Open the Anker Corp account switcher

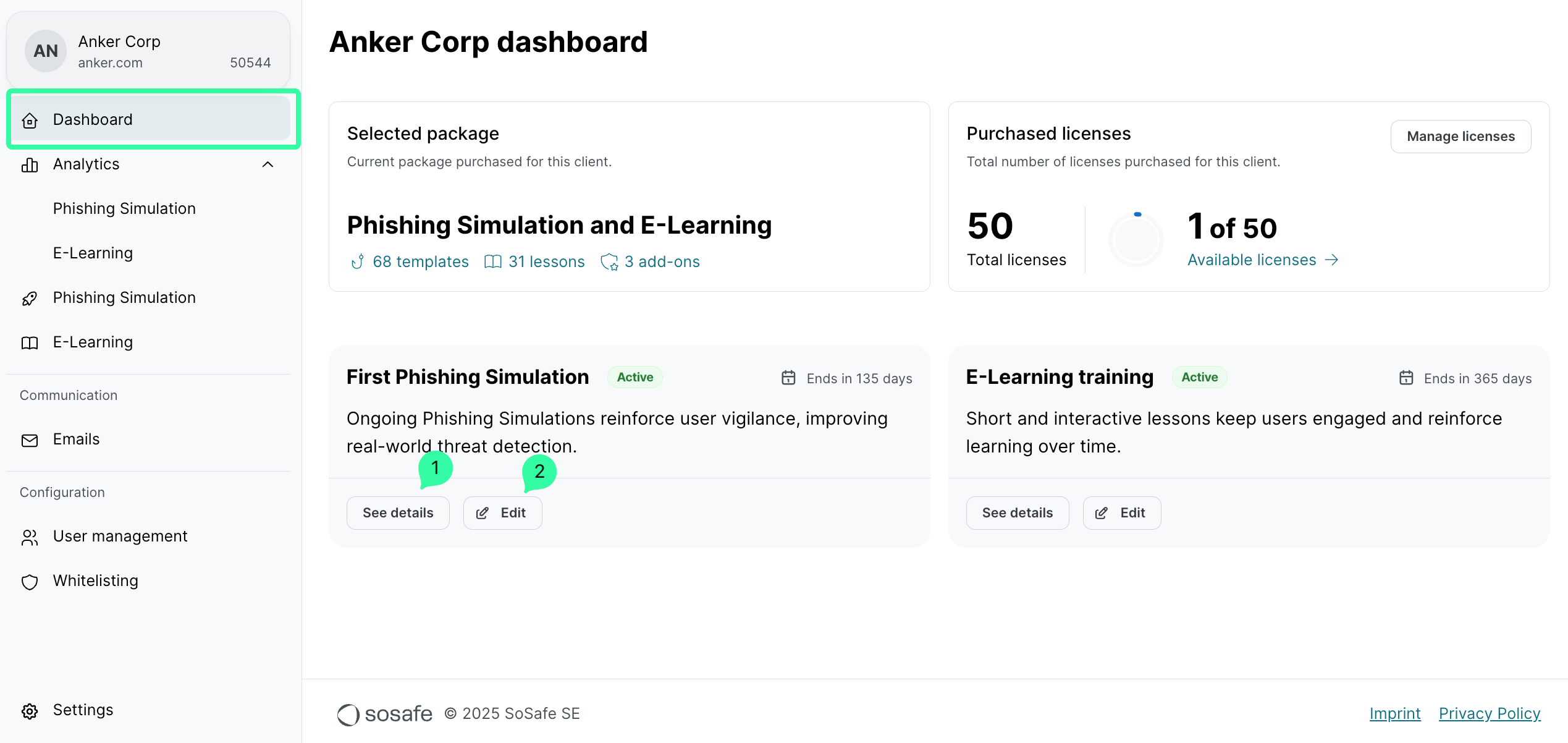148,51
